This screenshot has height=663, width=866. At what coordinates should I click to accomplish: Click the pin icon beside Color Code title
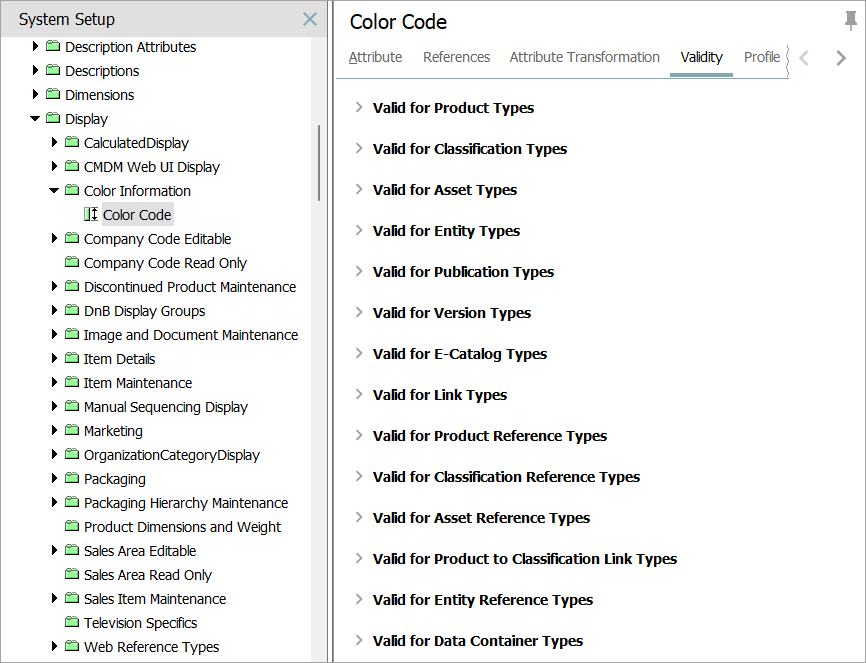851,21
